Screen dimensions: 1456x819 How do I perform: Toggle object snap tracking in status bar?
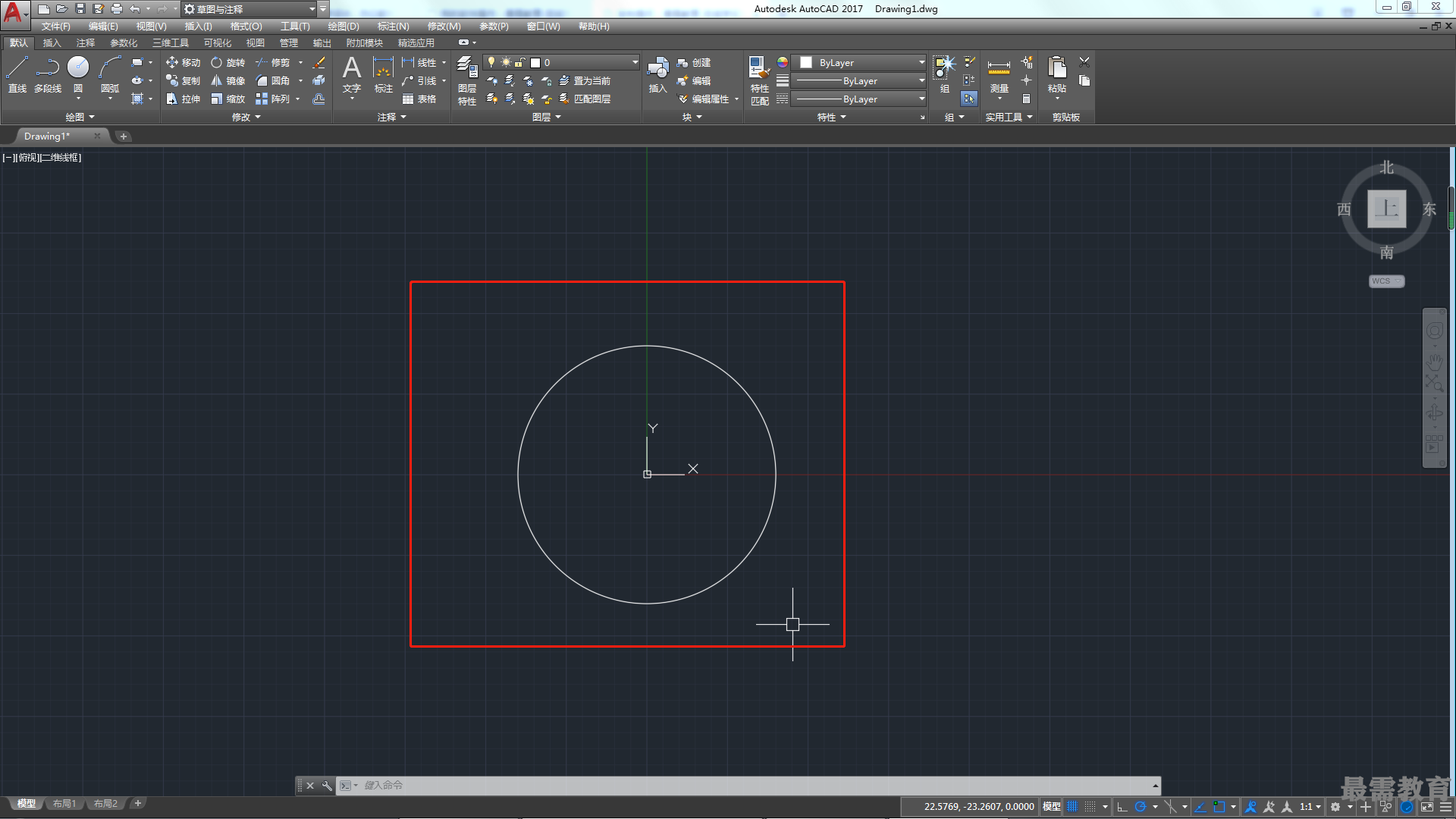click(1200, 807)
